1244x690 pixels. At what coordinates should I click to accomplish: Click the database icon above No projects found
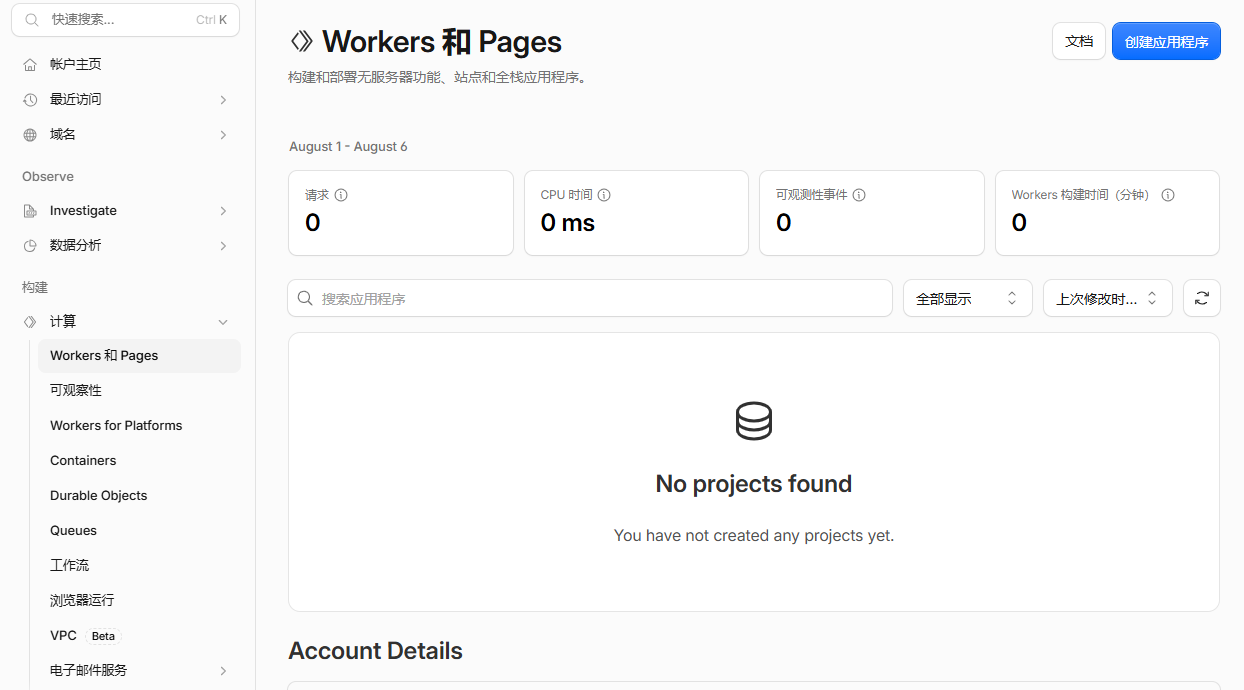pos(754,421)
